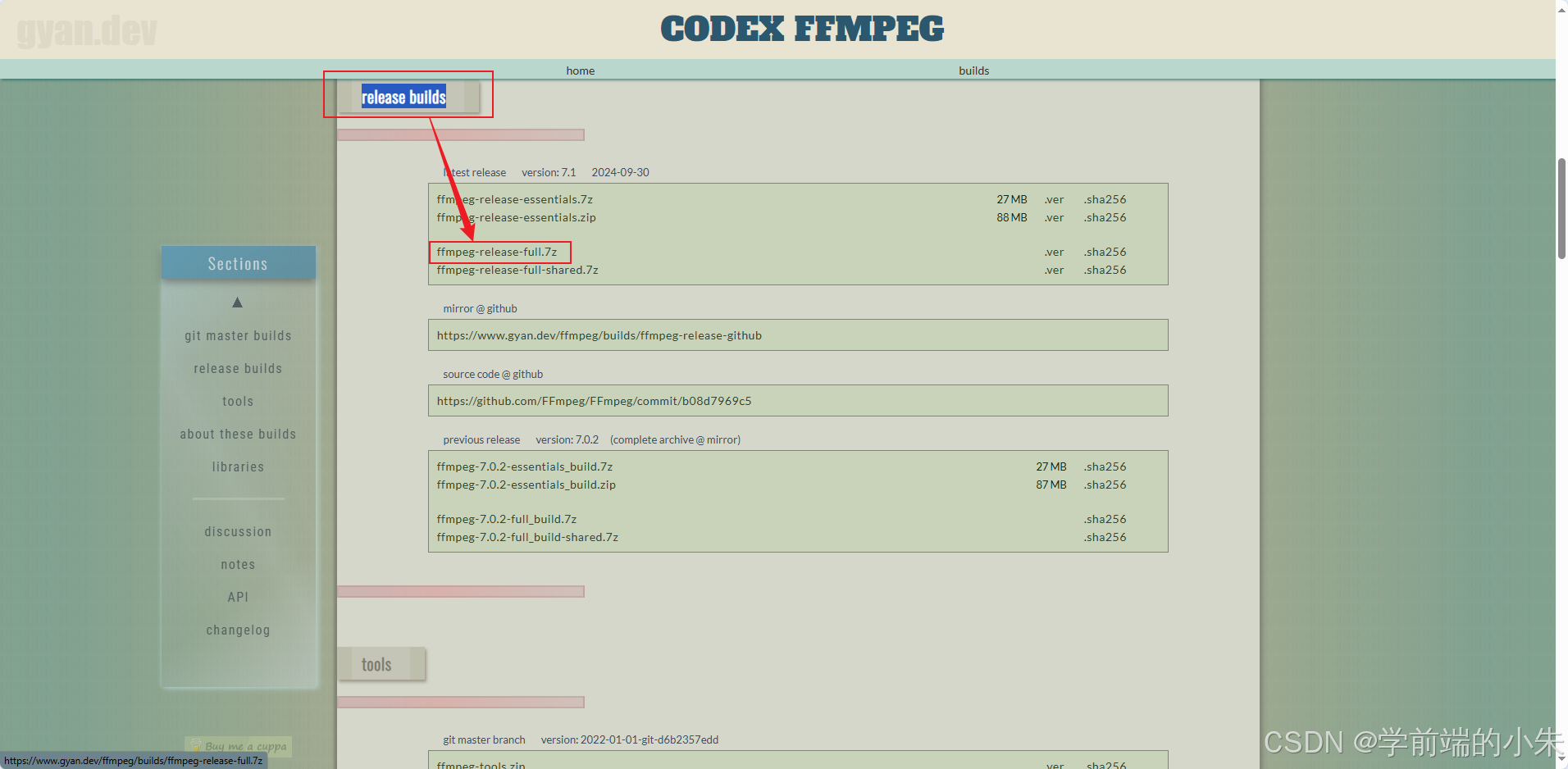Open discussion from the sidebar
This screenshot has height=769, width=1568.
pyautogui.click(x=238, y=532)
